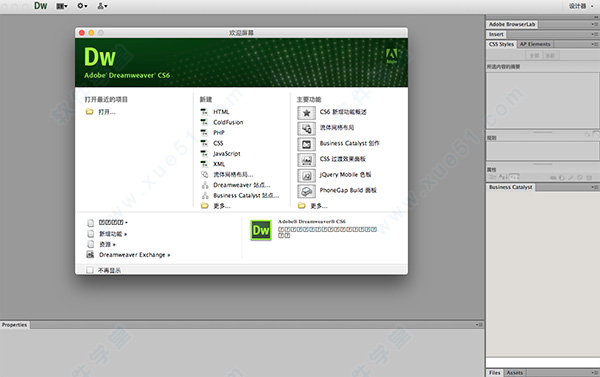Open the Site menu icon in the application bar

point(102,6)
